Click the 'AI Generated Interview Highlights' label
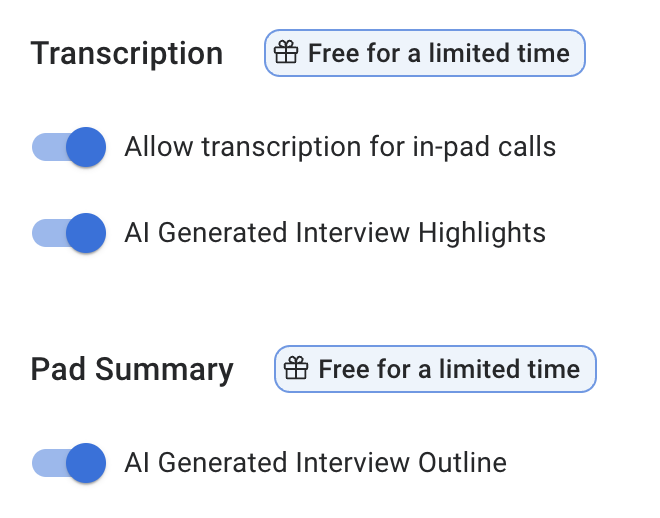Screen dimensions: 660x518 point(335,233)
